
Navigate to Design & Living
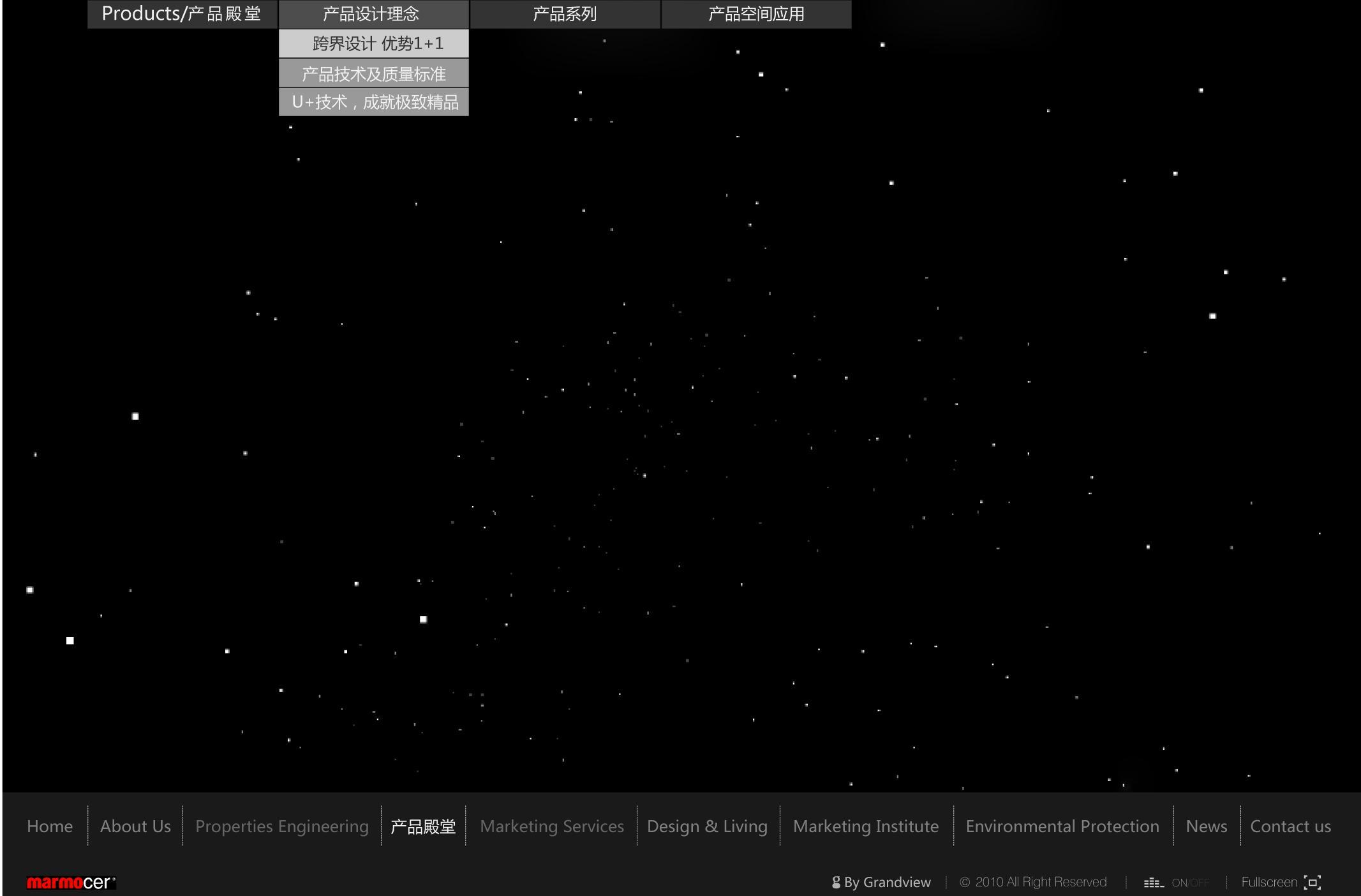tap(707, 826)
